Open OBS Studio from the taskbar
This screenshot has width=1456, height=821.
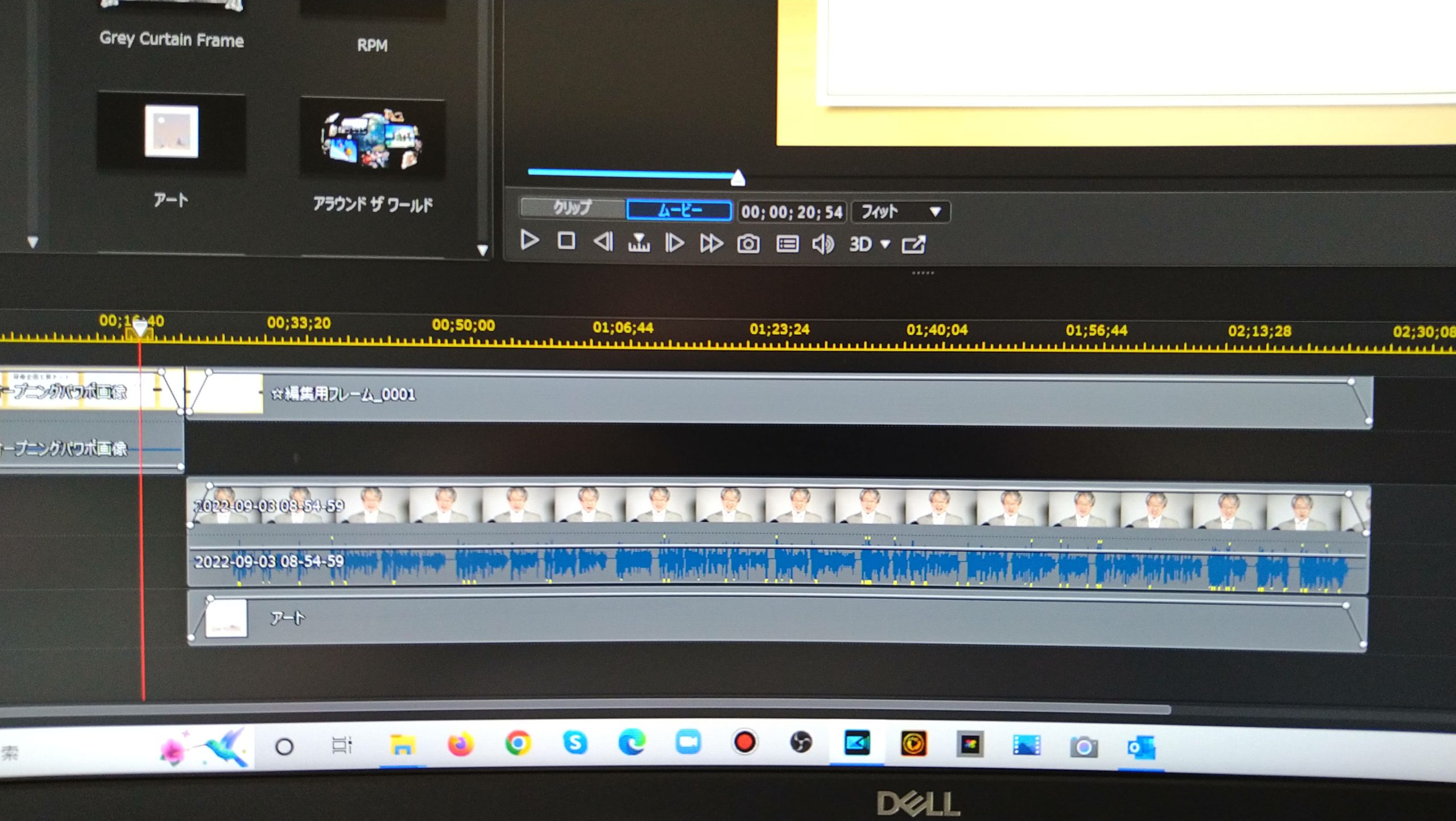[801, 742]
